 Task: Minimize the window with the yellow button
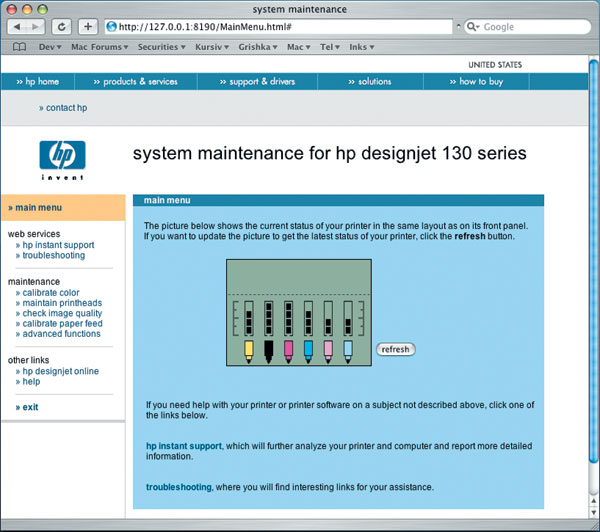(x=27, y=9)
